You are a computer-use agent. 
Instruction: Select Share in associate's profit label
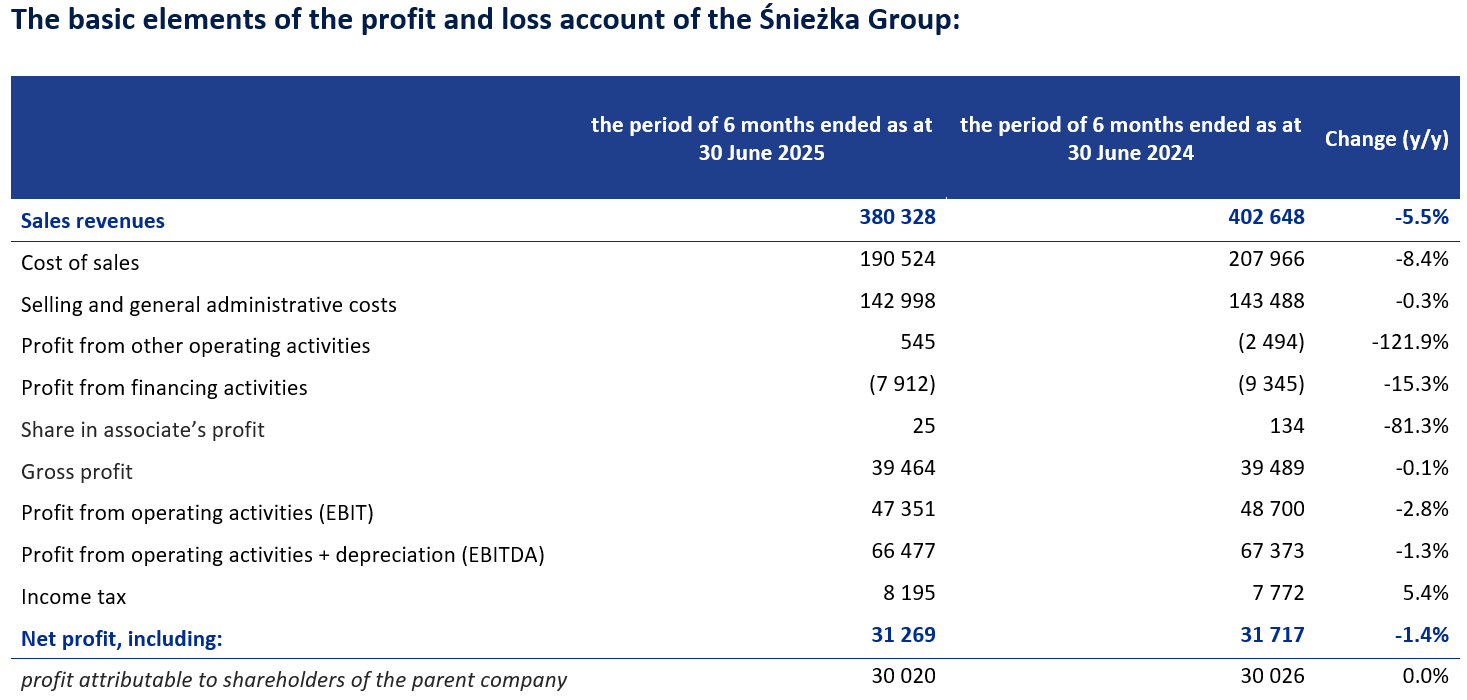point(143,430)
